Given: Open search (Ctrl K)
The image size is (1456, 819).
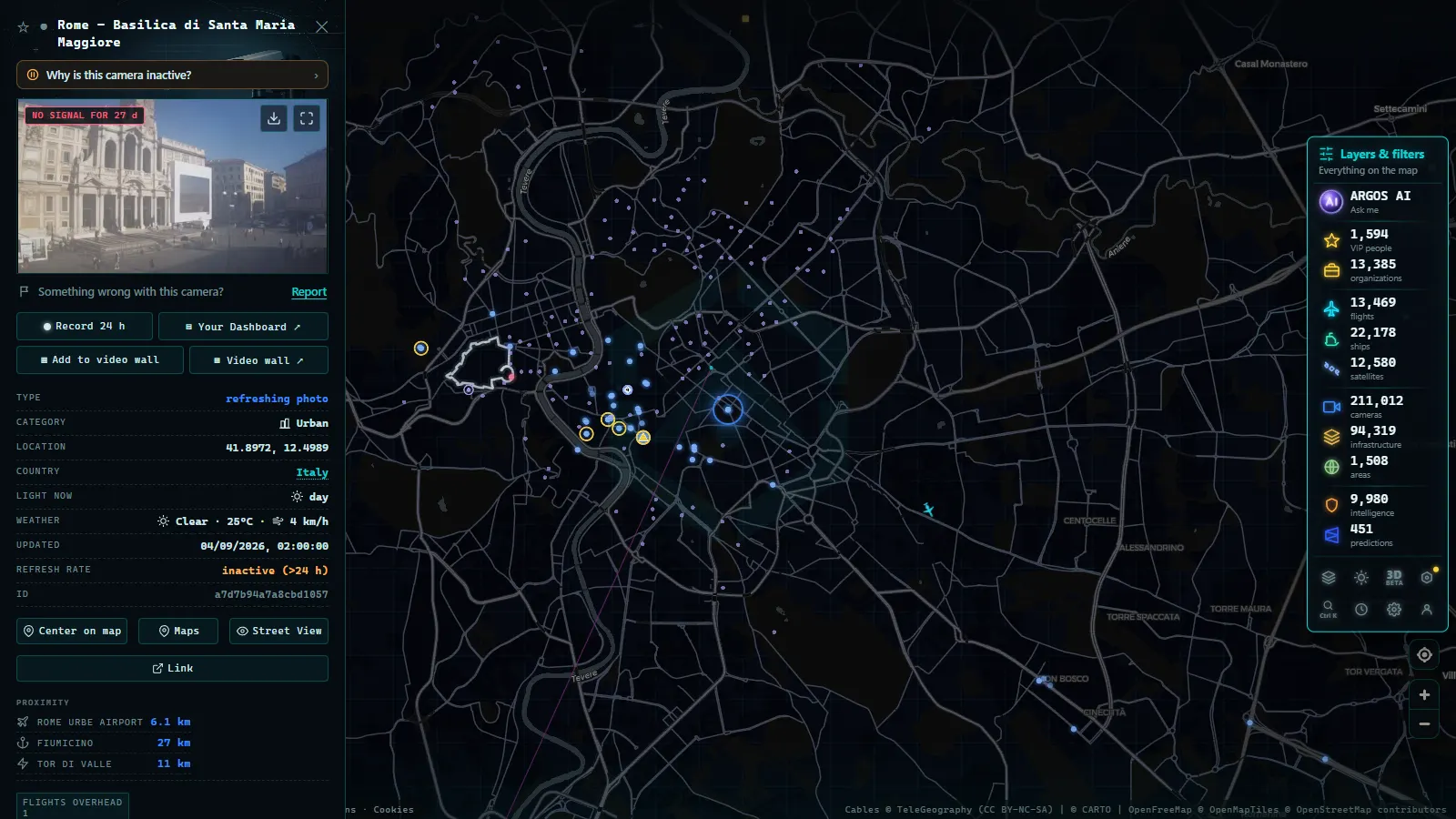Looking at the screenshot, I should (1329, 609).
